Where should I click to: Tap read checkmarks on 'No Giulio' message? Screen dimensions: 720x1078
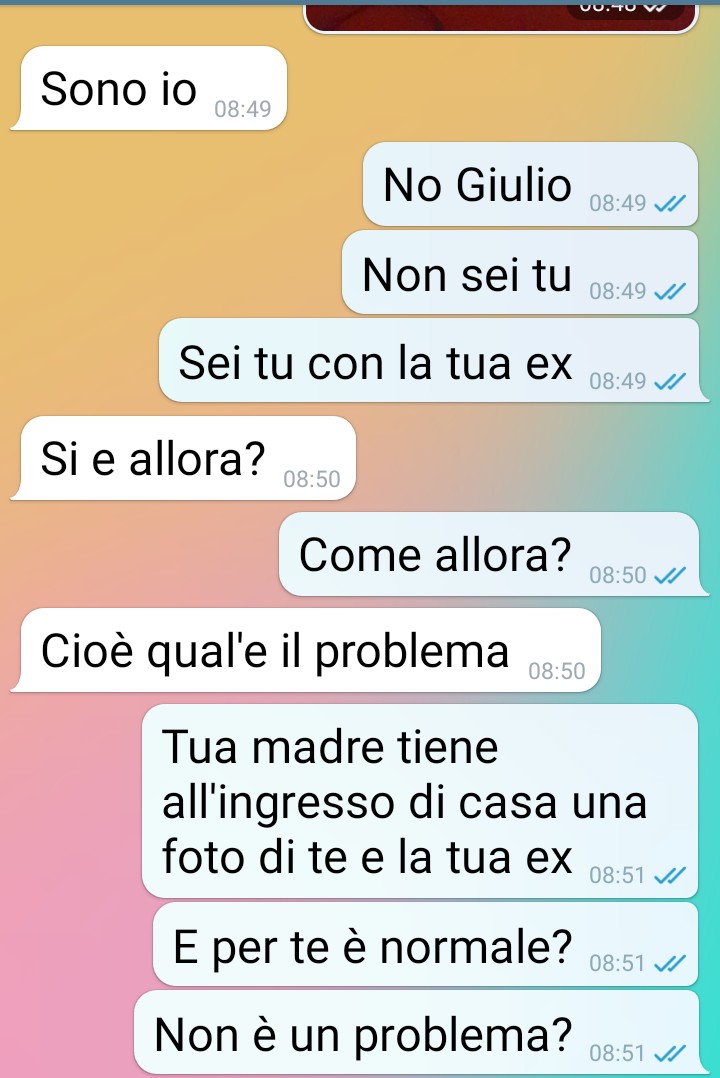(669, 204)
